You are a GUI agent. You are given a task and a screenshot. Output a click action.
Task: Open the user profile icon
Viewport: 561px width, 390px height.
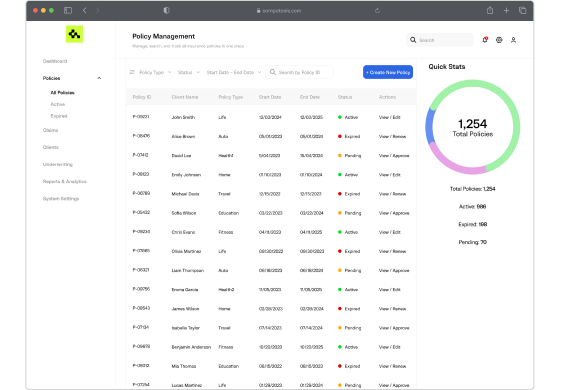513,40
